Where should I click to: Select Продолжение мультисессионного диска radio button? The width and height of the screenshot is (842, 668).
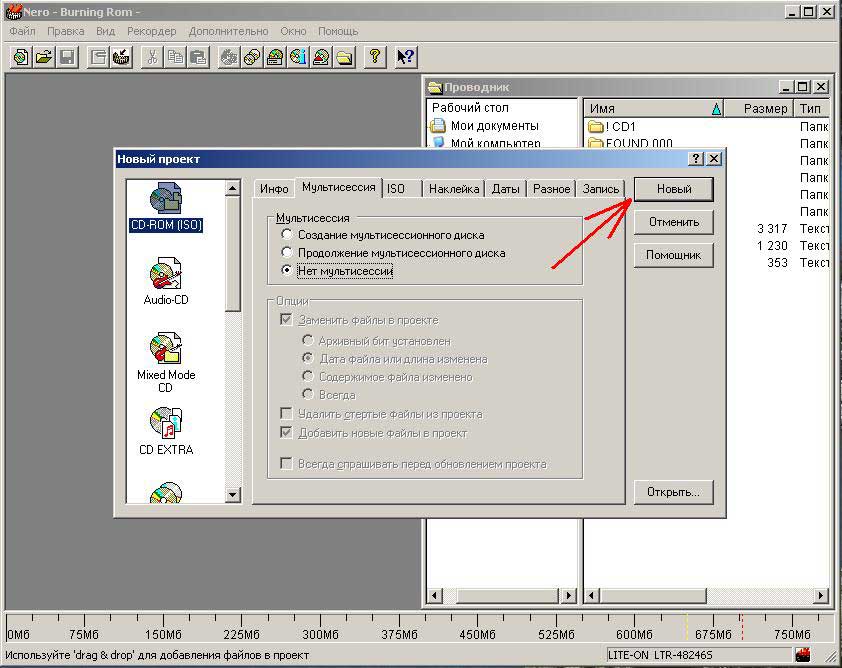click(287, 252)
